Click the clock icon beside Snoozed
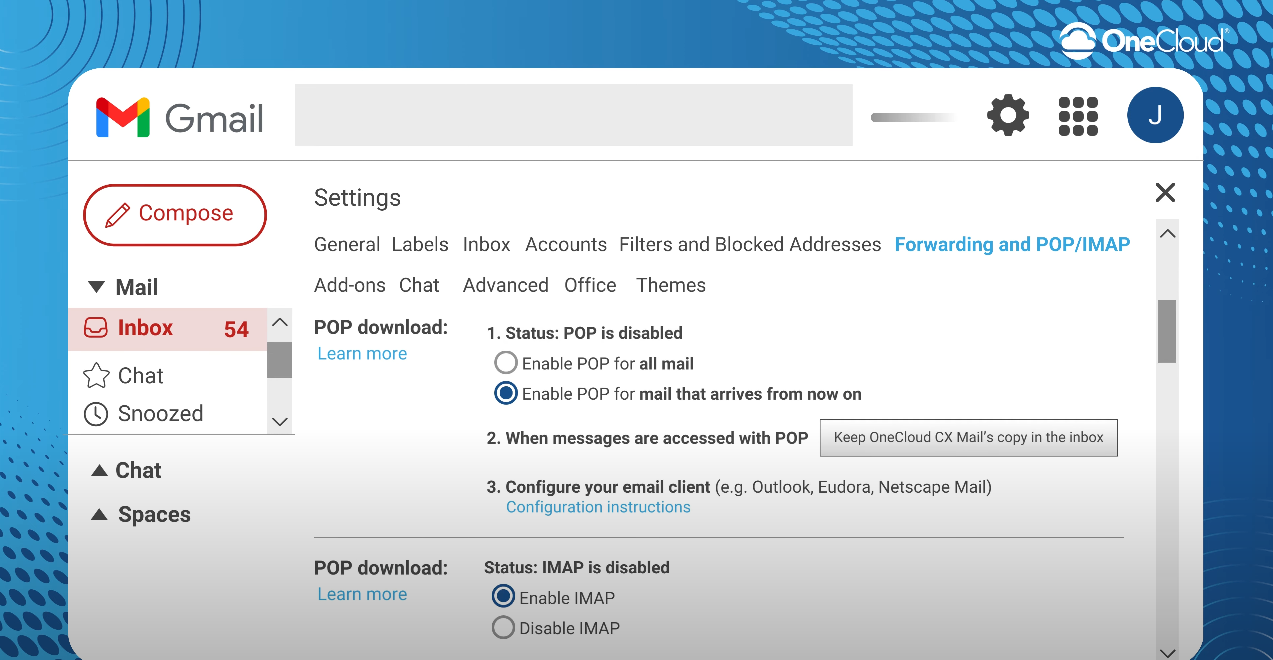1273x660 pixels. (x=96, y=414)
